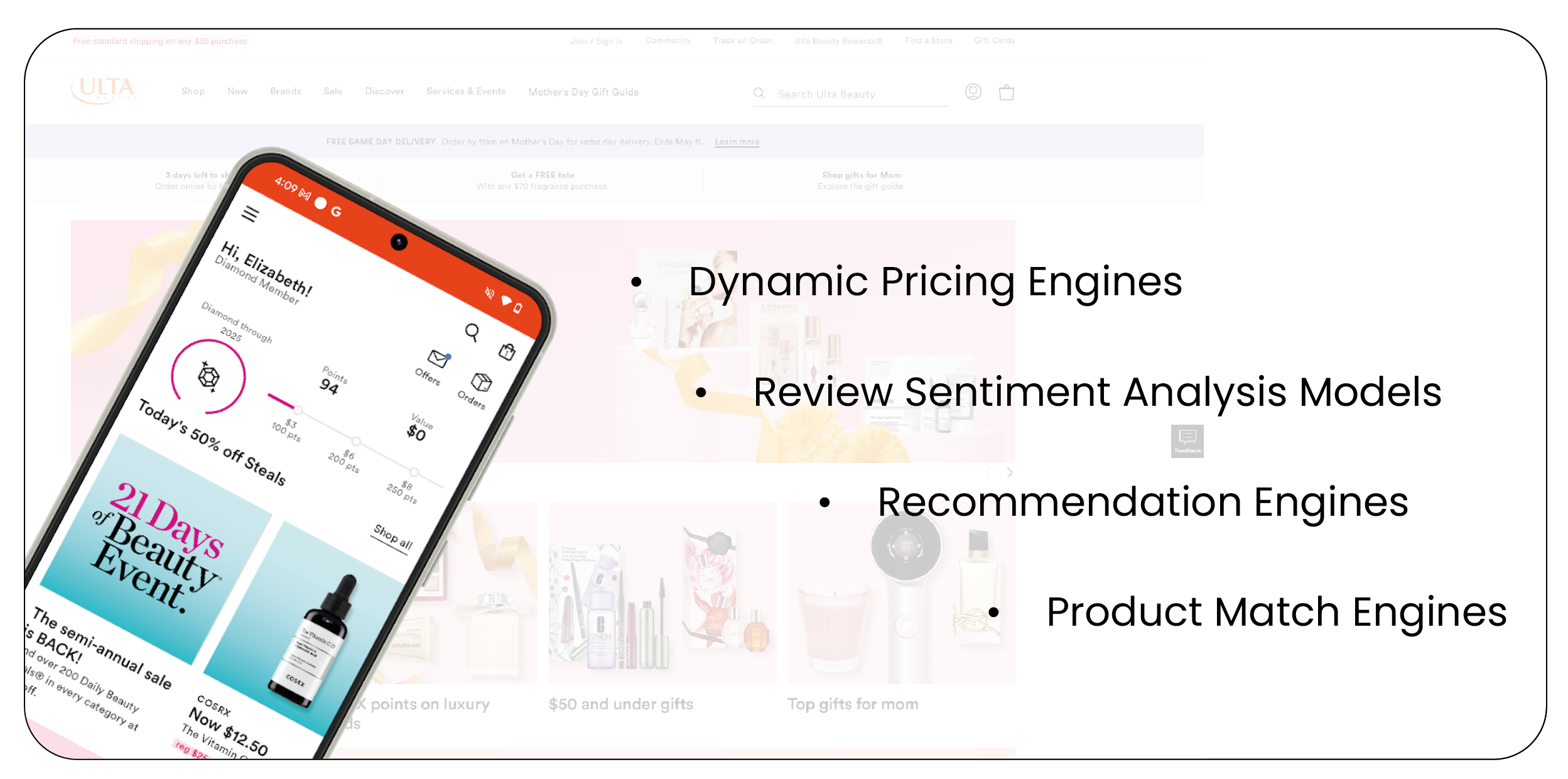
Task: Open Ulta Beauty Rewards link
Action: tap(838, 41)
